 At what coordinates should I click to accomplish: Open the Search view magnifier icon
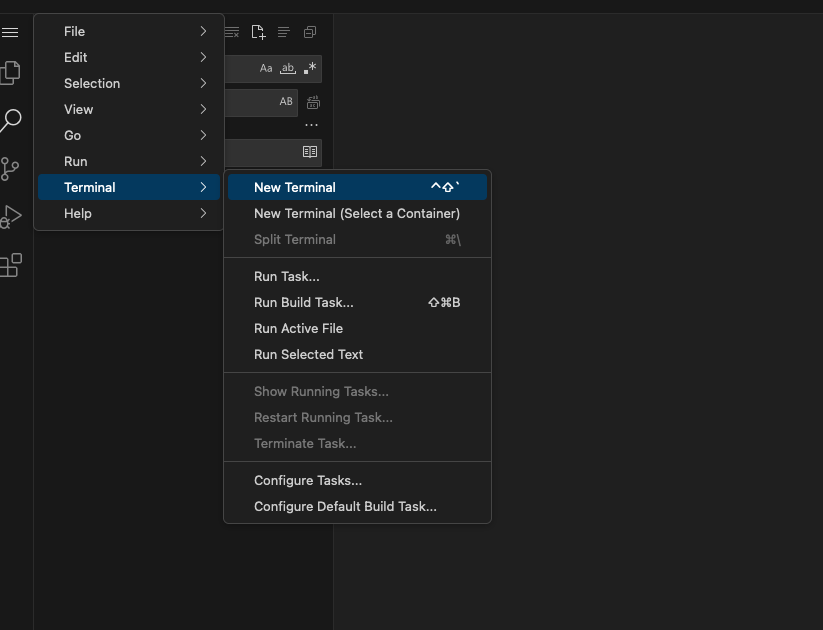[x=10, y=120]
